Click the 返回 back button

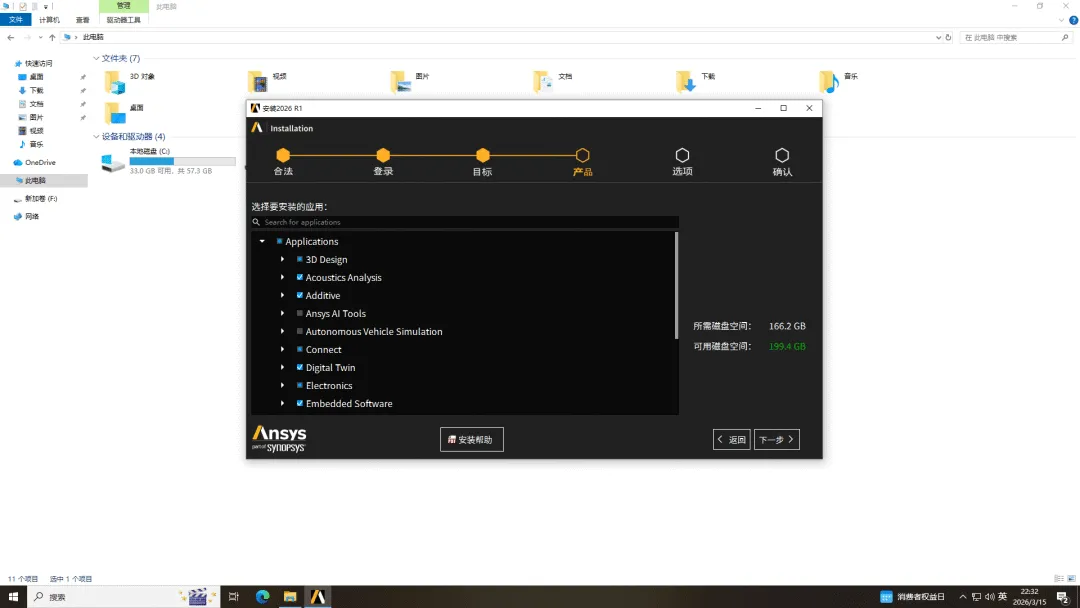click(731, 439)
